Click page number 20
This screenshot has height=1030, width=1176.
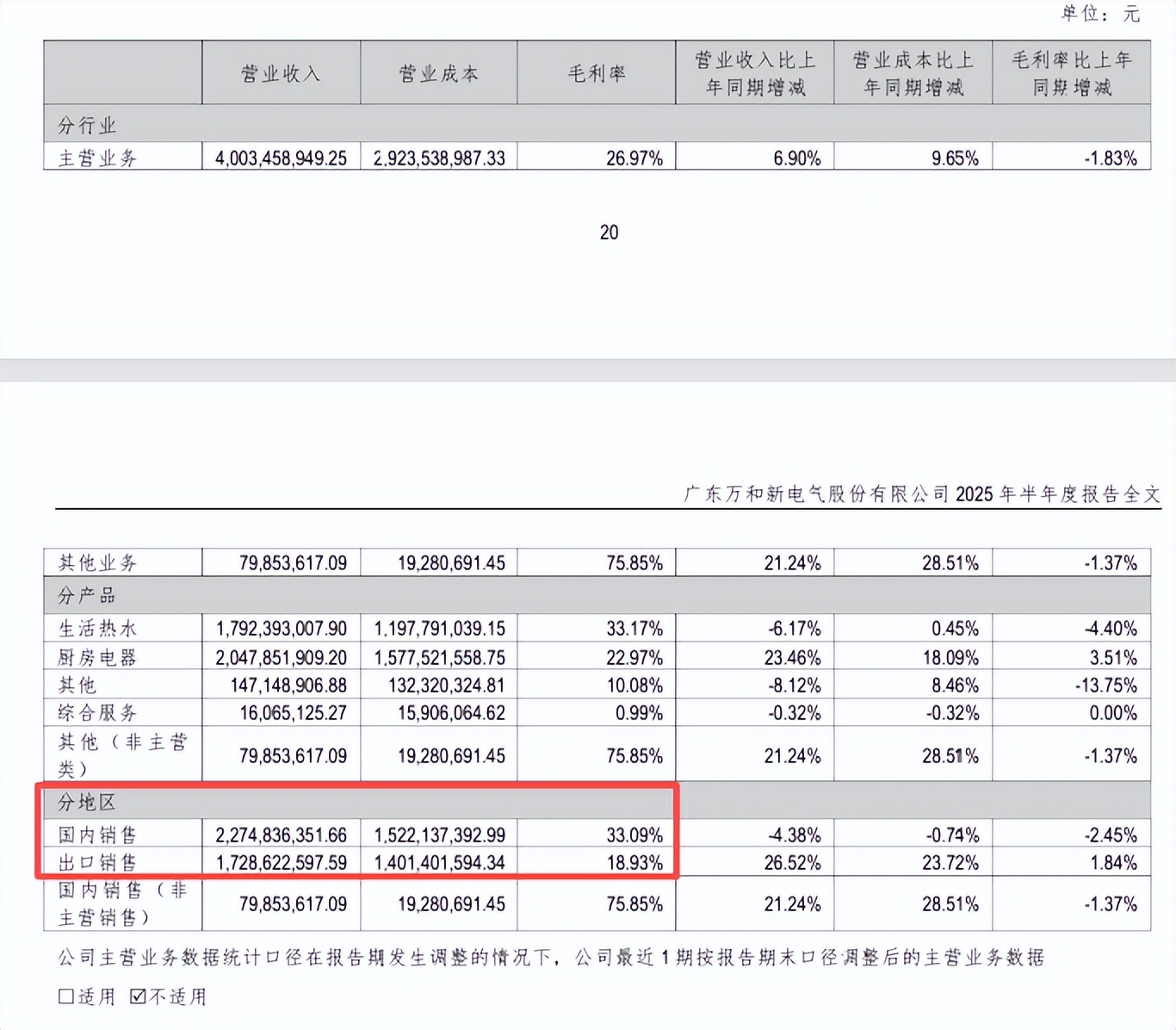tap(609, 233)
